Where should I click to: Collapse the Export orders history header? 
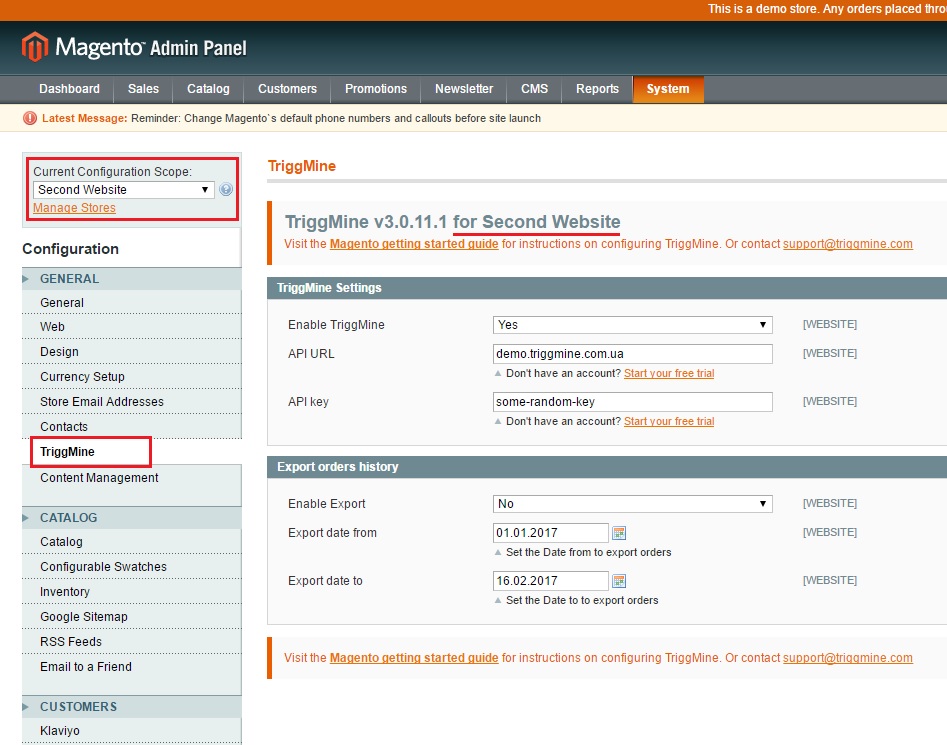[606, 467]
